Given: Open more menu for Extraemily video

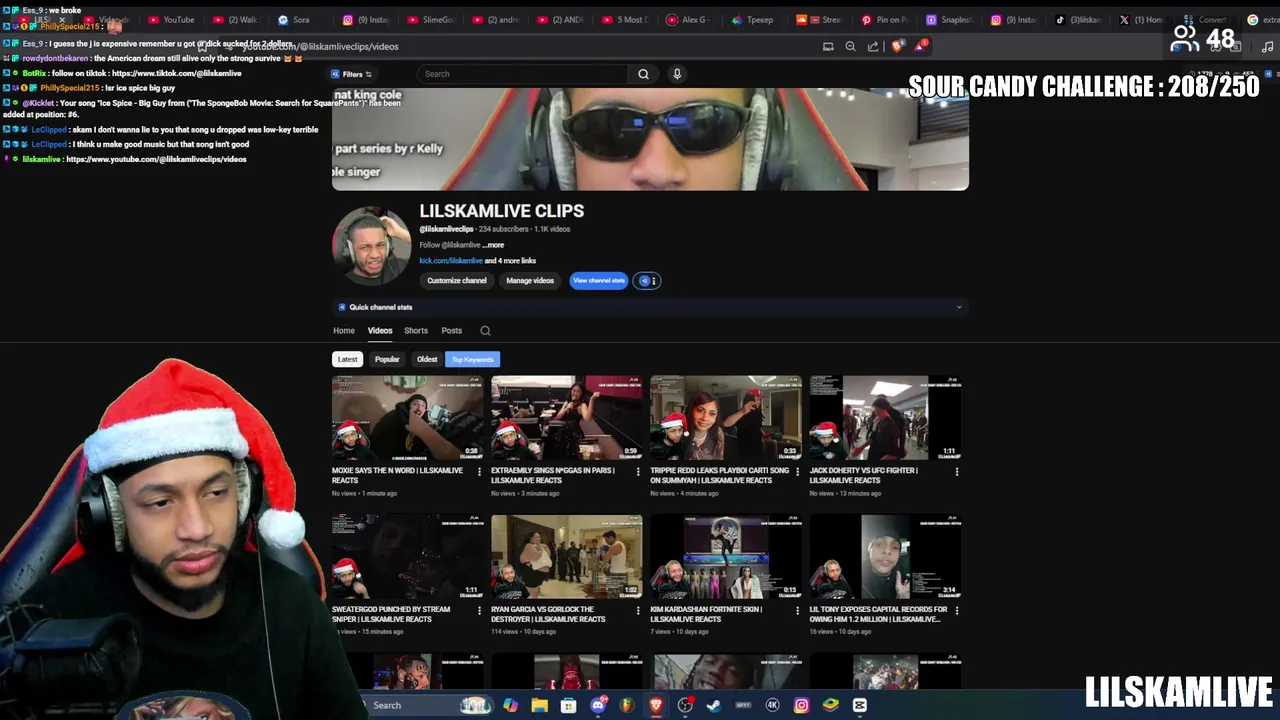Looking at the screenshot, I should (638, 472).
